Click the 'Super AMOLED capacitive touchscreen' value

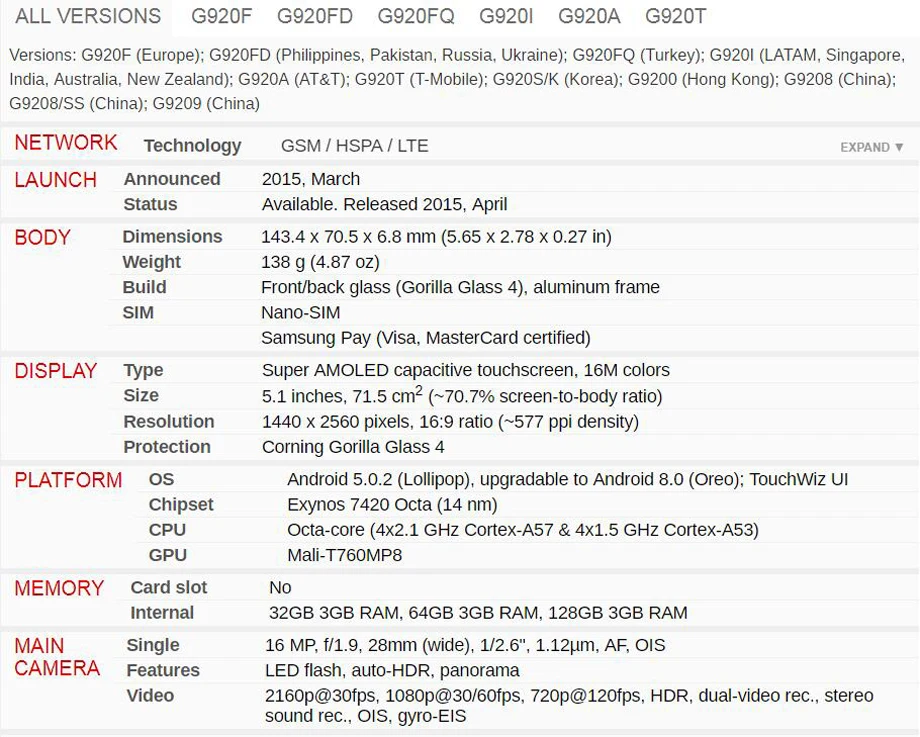pyautogui.click(x=418, y=370)
